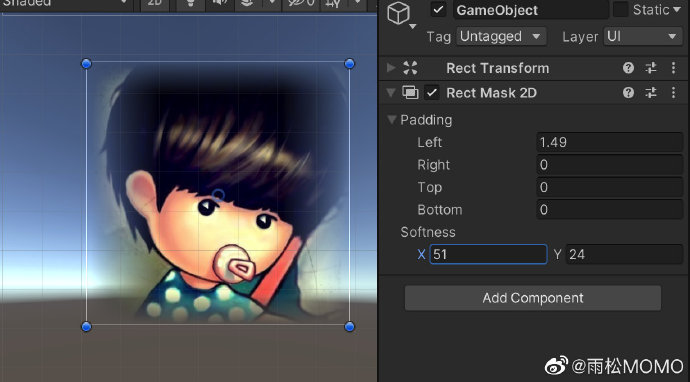Viewport: 690px width, 382px height.
Task: Click the top-left blue rect handle
Action: [86, 64]
